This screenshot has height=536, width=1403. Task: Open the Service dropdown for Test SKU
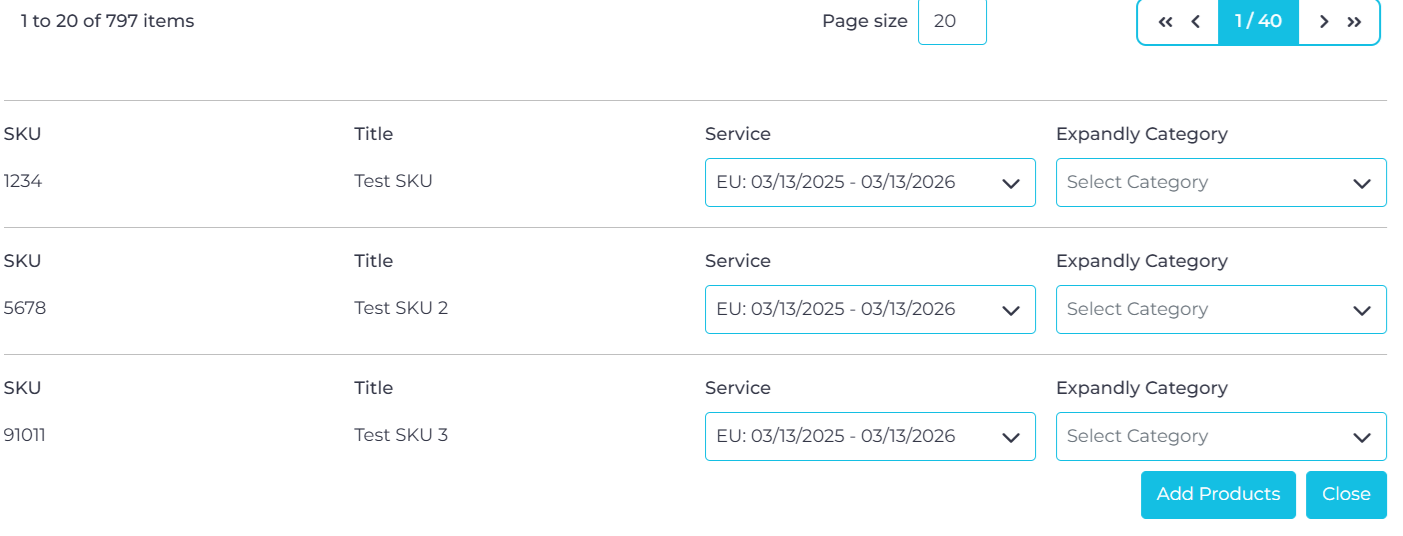coord(870,183)
